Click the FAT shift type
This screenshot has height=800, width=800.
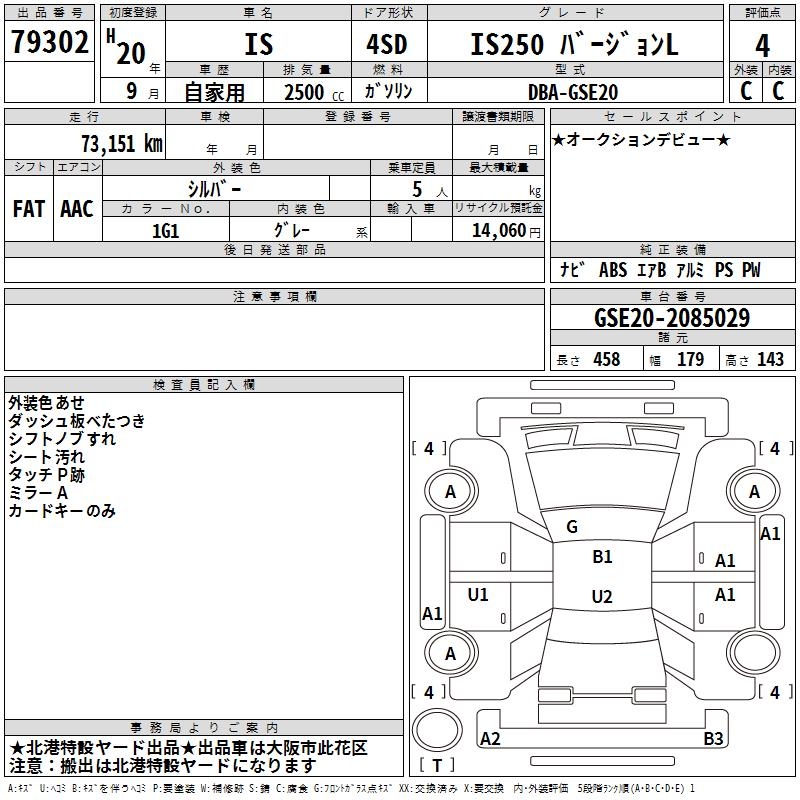click(x=29, y=209)
